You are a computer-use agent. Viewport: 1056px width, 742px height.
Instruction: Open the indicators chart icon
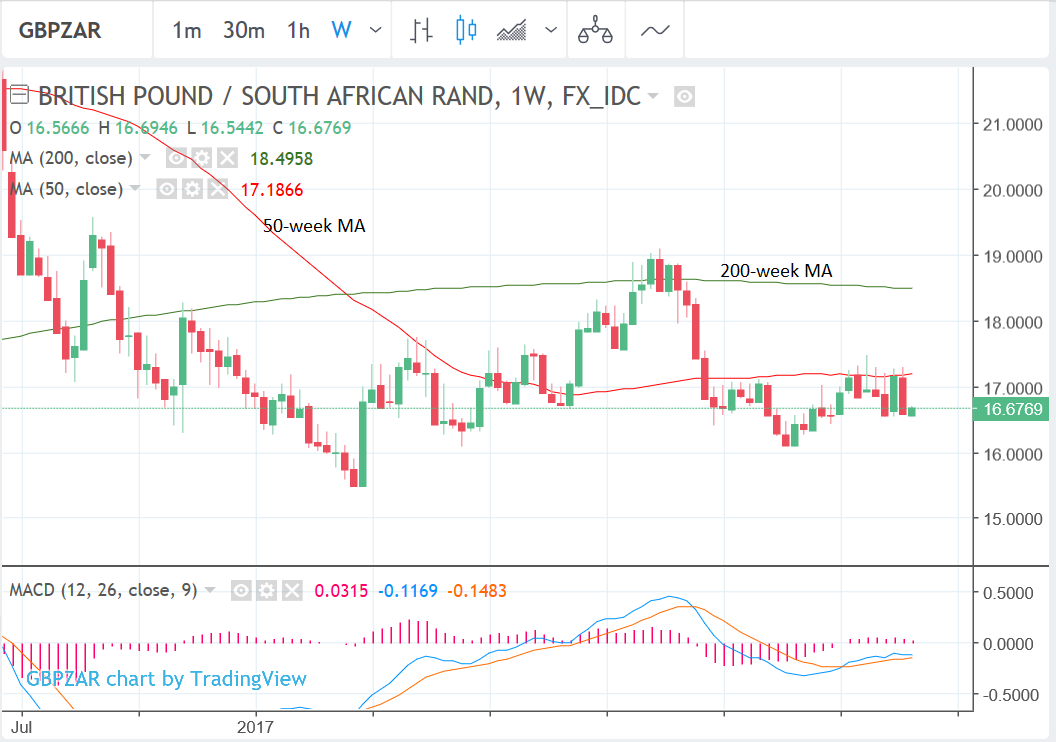pos(512,30)
